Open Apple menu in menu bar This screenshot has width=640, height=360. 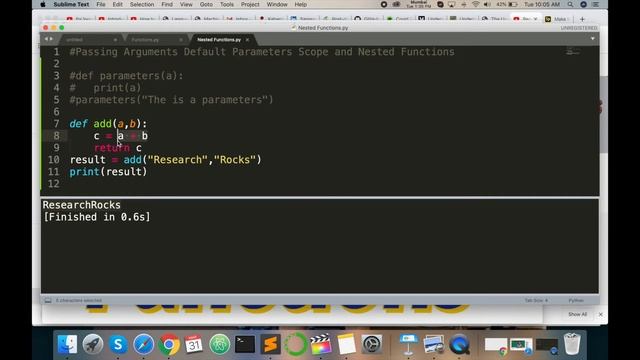coord(43,4)
